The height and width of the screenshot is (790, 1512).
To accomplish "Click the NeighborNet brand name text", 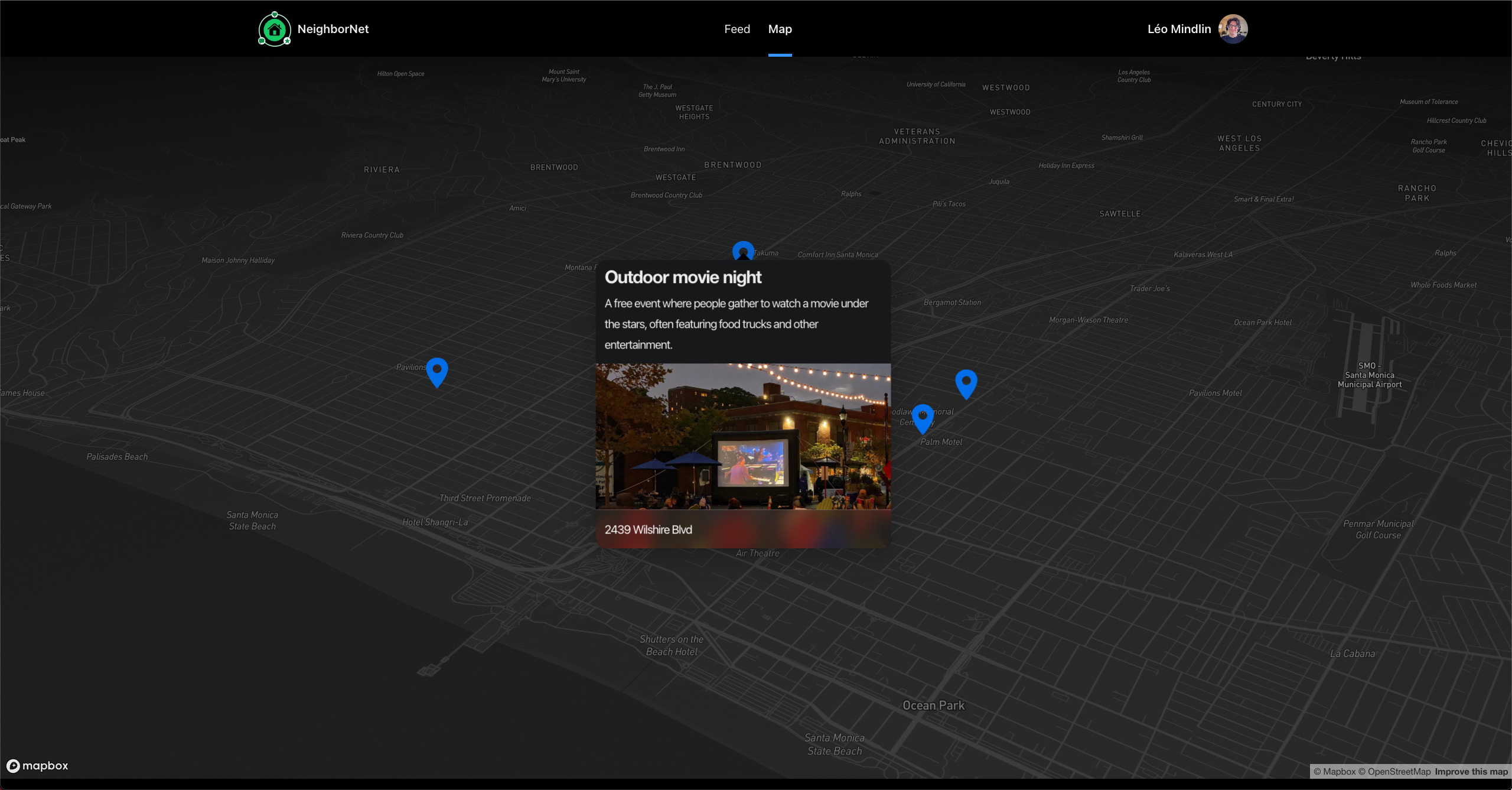I will click(x=333, y=29).
